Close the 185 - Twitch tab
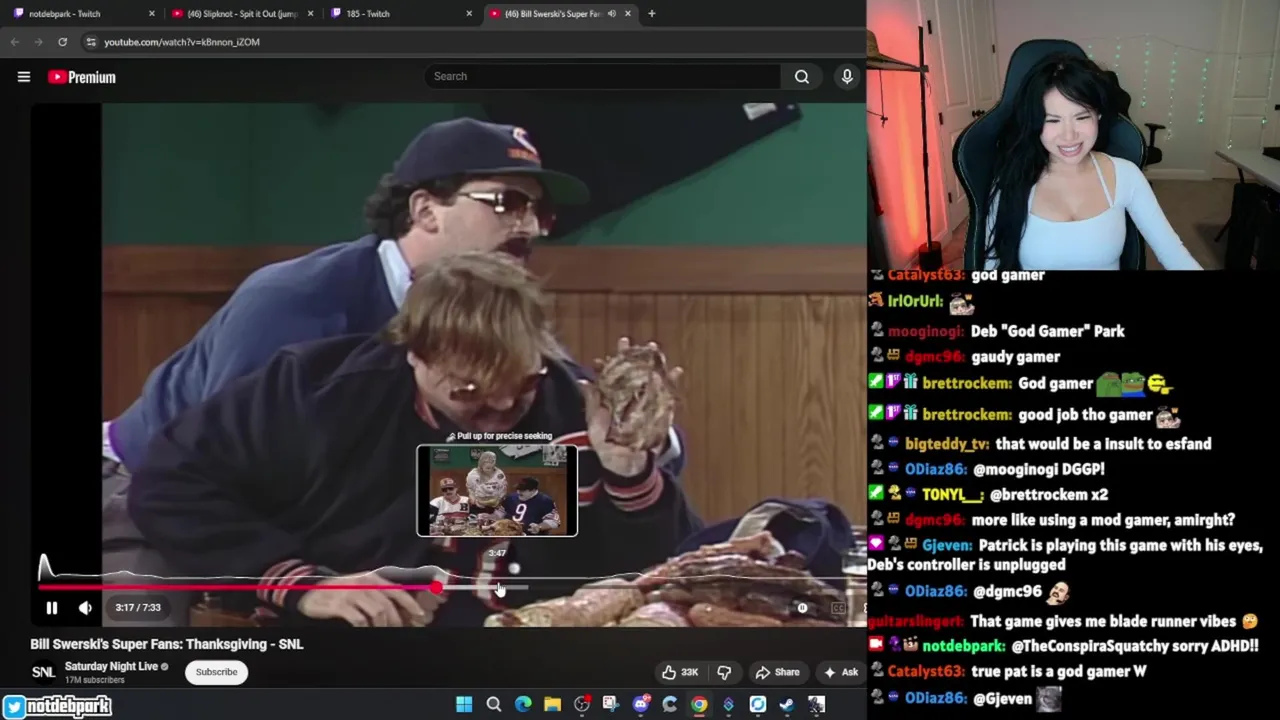 point(469,14)
